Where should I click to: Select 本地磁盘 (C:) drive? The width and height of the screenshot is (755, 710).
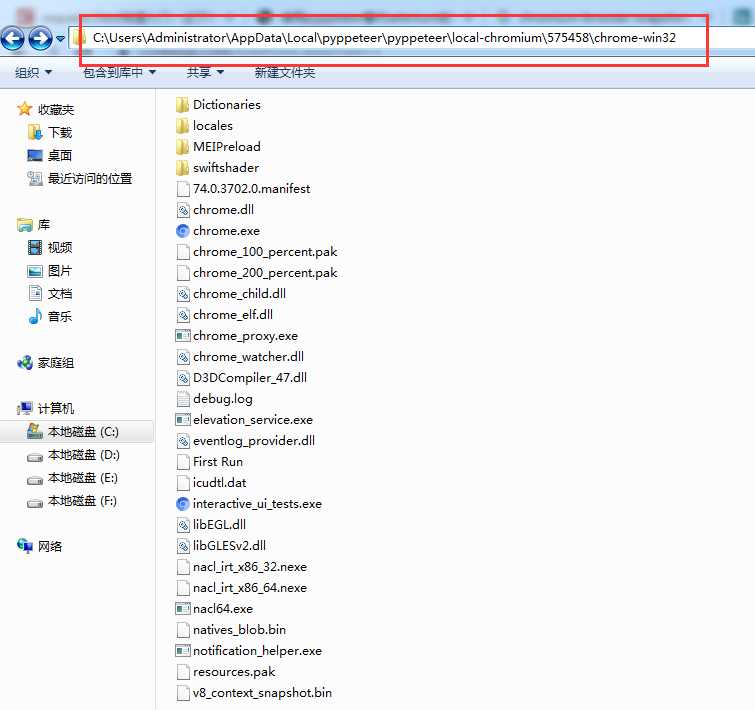[77, 432]
